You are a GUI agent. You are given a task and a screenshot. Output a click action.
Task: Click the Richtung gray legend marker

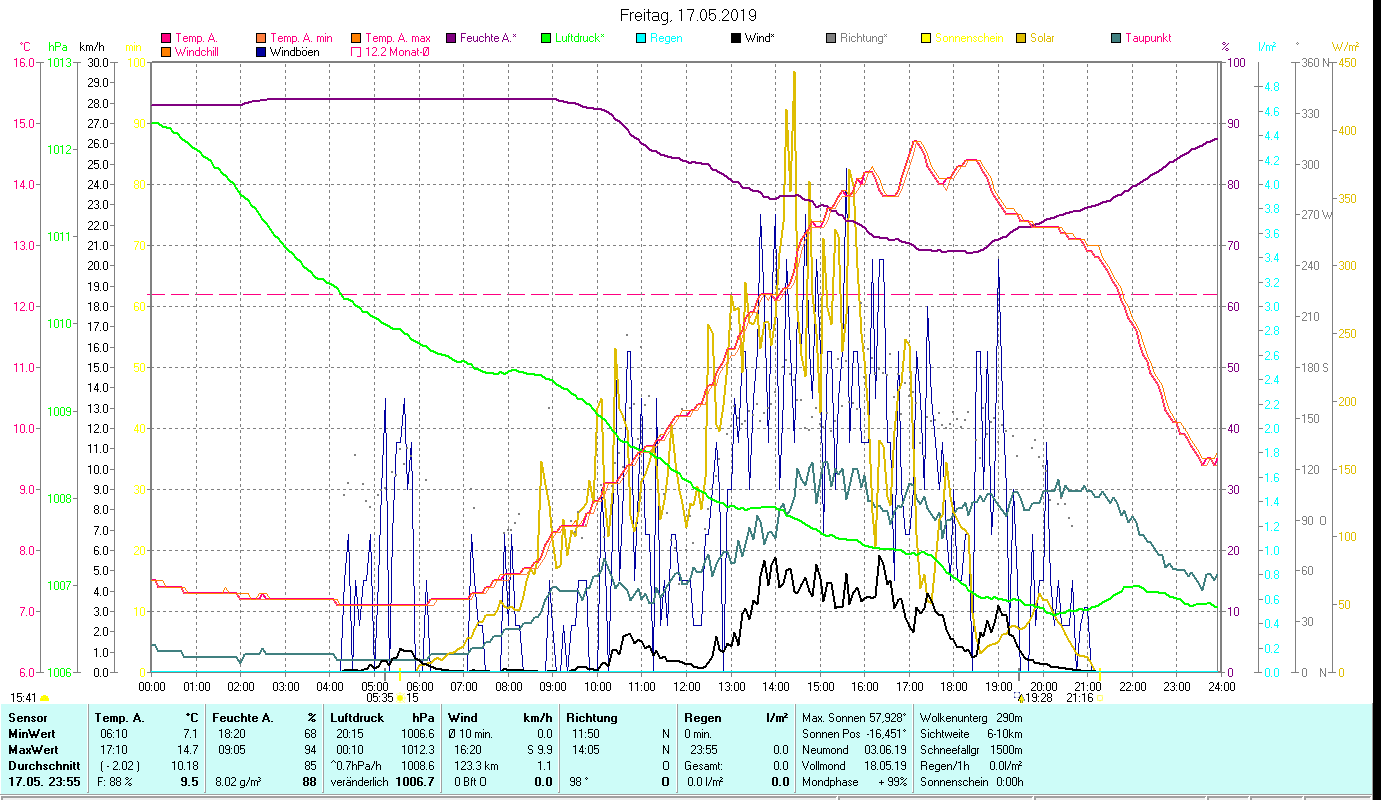(830, 39)
